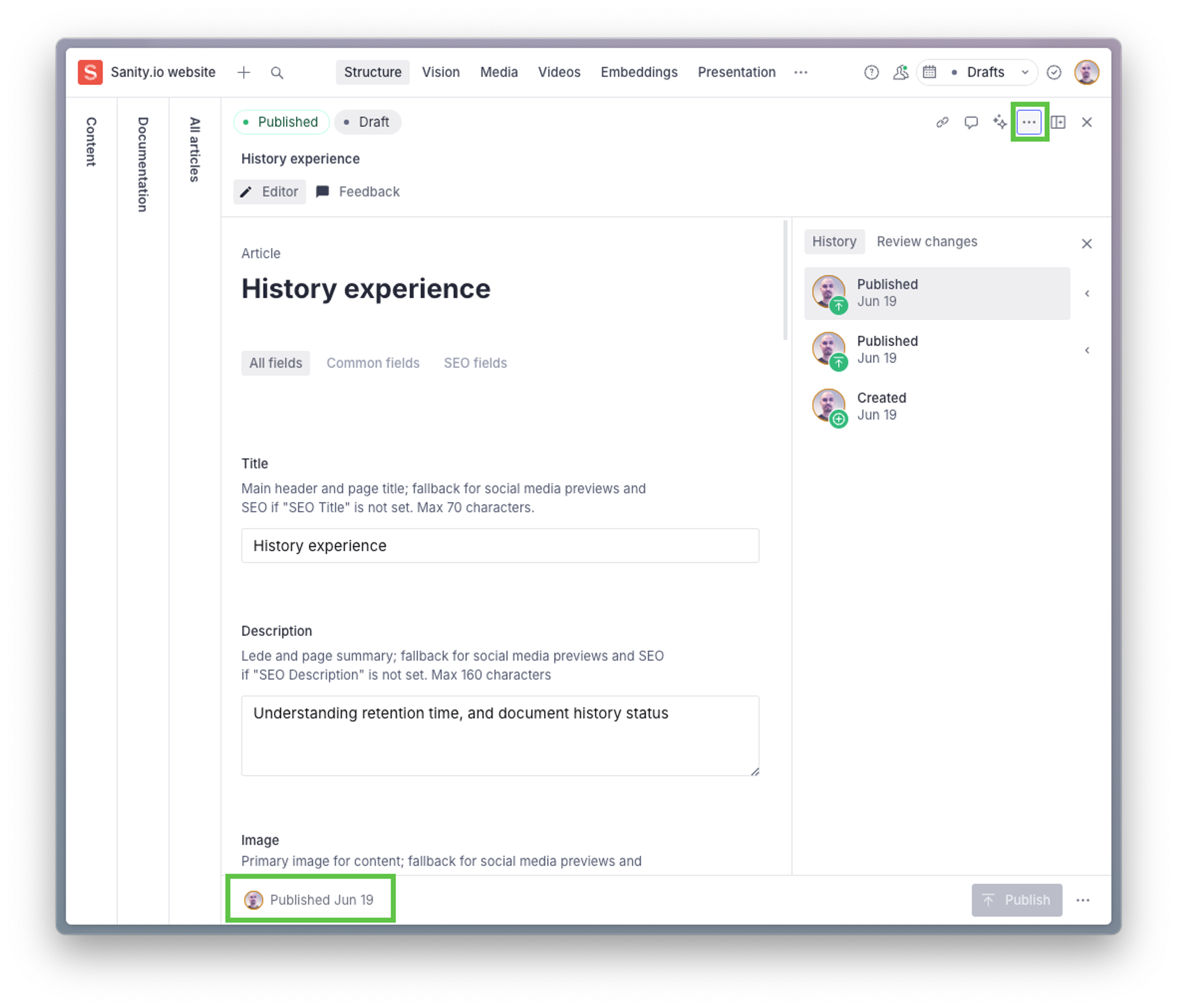Screen dimensions: 1177x1008
Task: Open the Vision tool tab
Action: point(440,73)
